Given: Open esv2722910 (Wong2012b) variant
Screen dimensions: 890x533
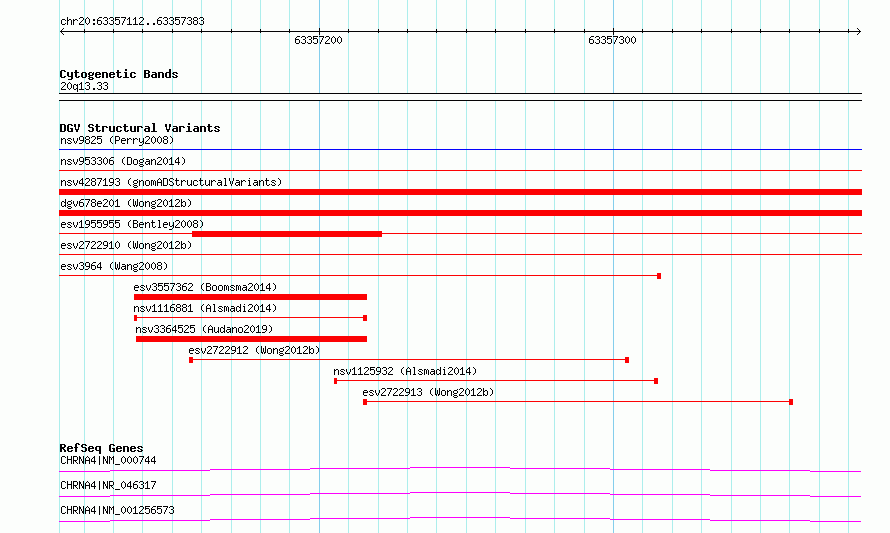Looking at the screenshot, I should point(126,245).
